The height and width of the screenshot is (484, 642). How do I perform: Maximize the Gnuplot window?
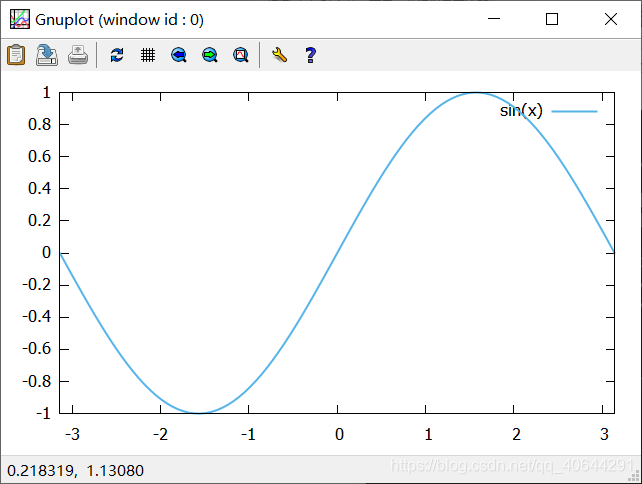[x=552, y=19]
